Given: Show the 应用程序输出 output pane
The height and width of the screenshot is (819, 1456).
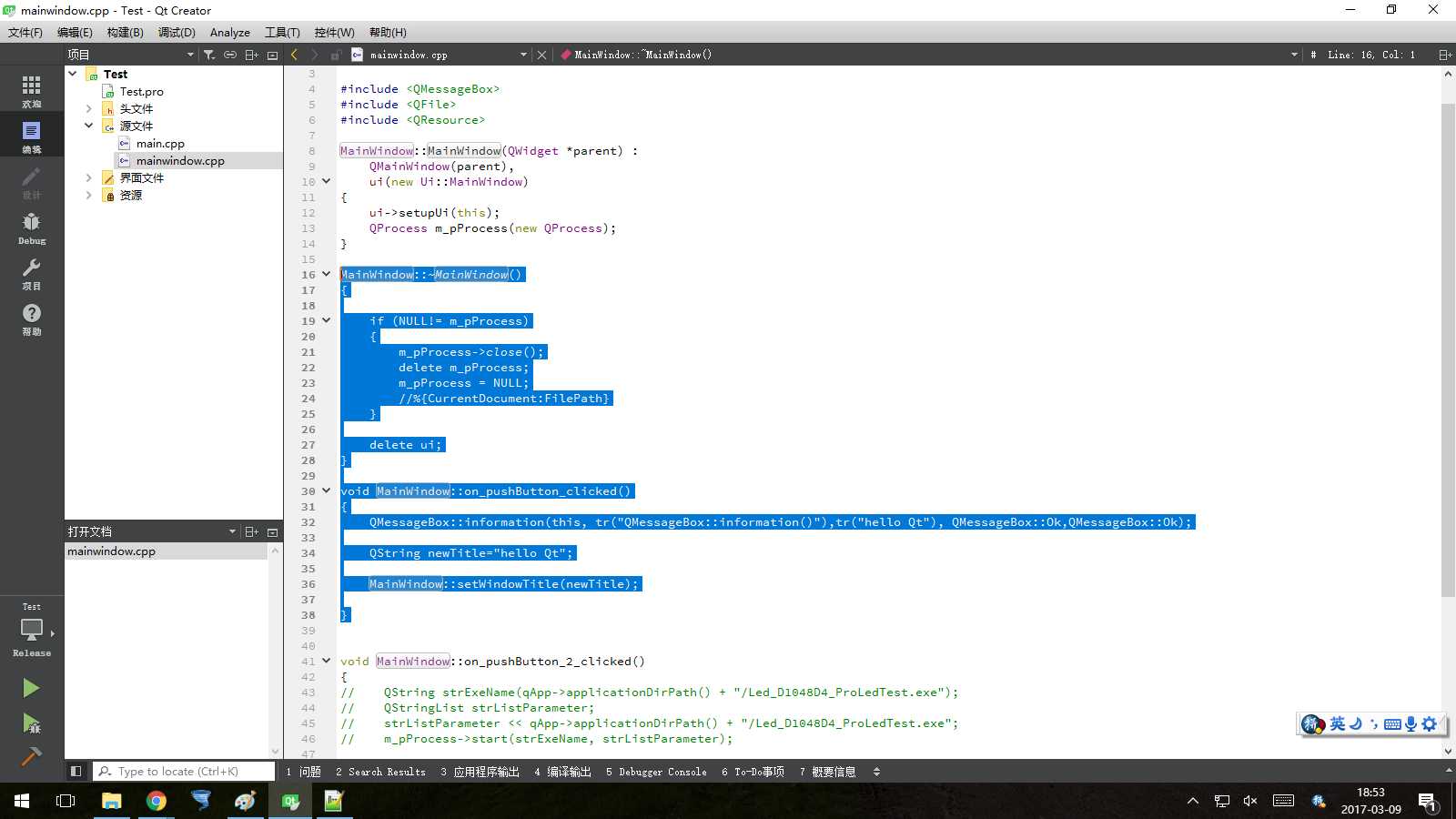Looking at the screenshot, I should click(480, 772).
